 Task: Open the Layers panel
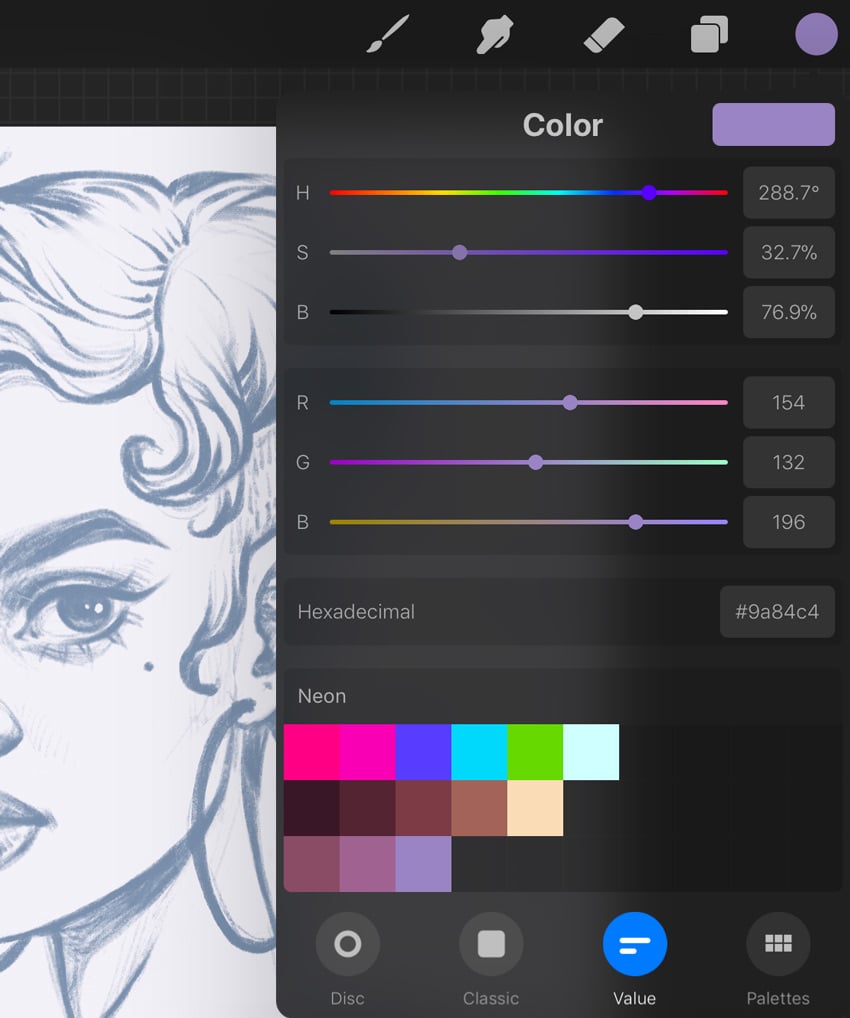tap(709, 33)
